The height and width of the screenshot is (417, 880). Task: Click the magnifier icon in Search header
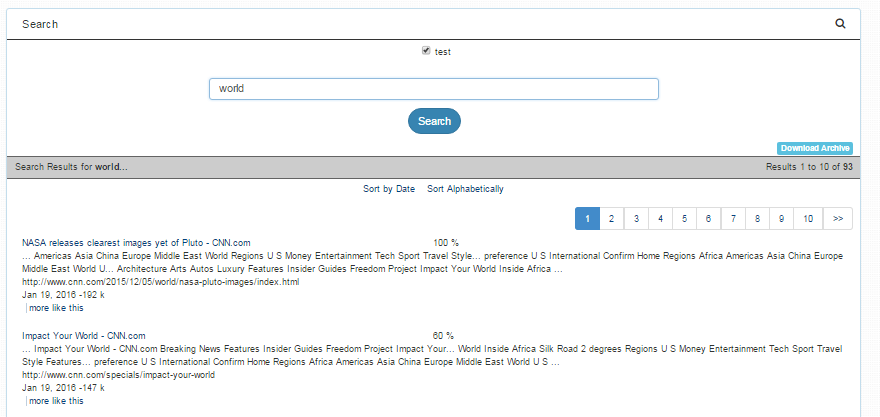(x=840, y=24)
